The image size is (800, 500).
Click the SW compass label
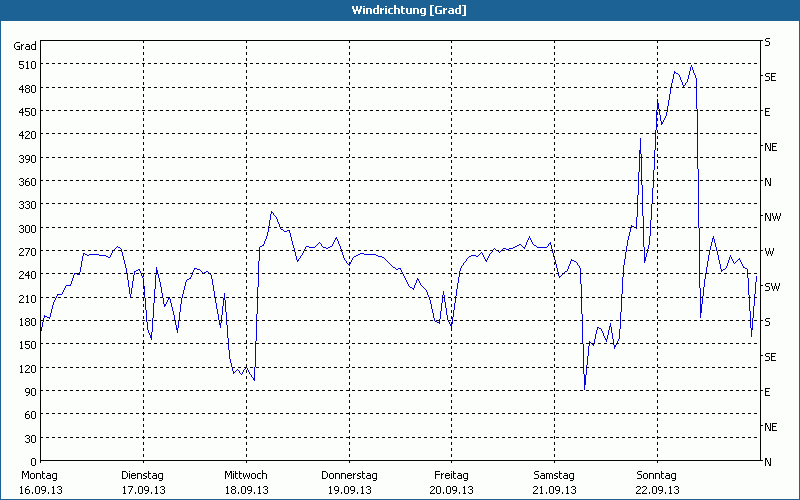click(772, 287)
